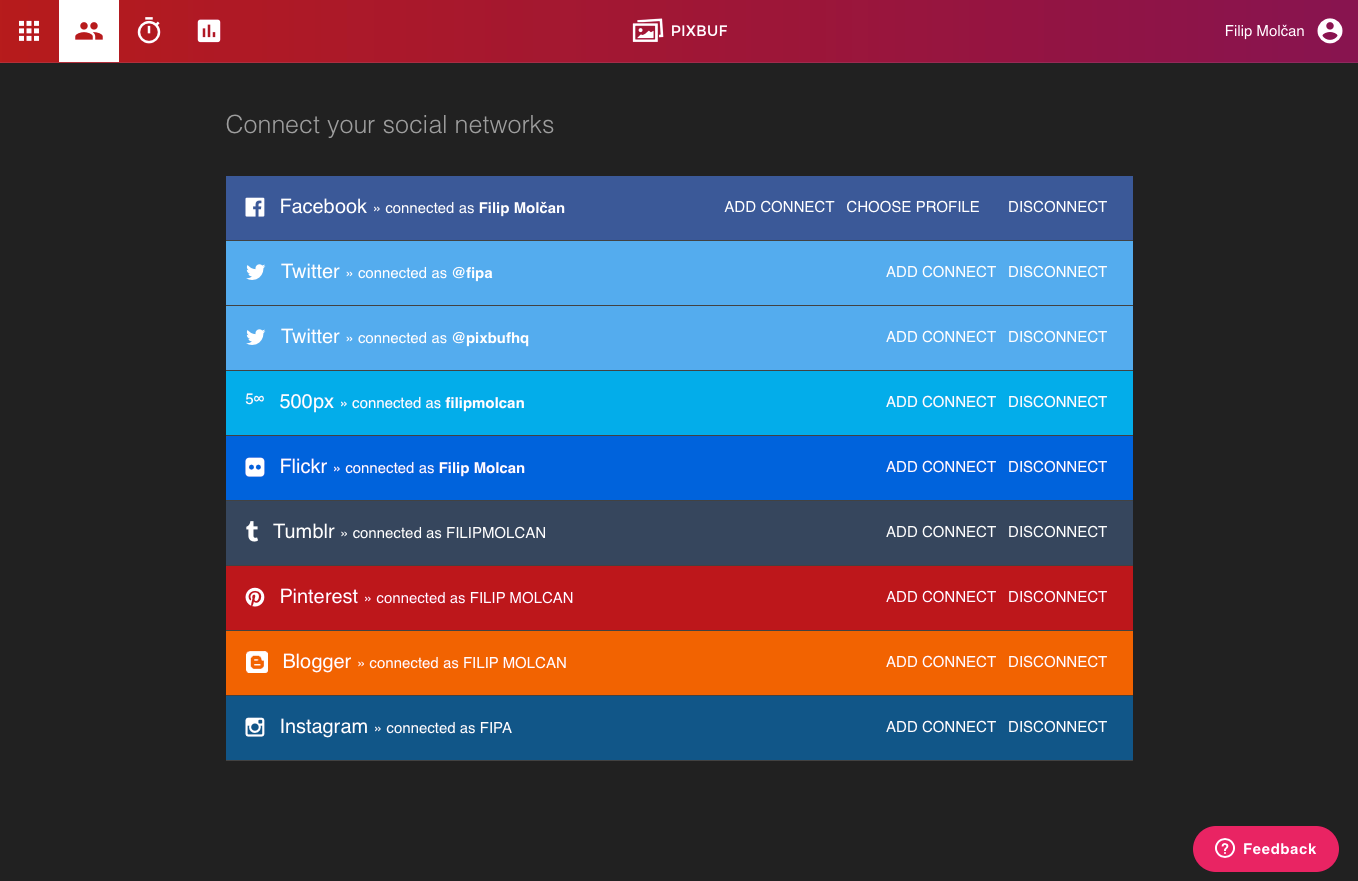The width and height of the screenshot is (1358, 881).
Task: Add Connect for Twitter @pixbufhq
Action: [941, 337]
